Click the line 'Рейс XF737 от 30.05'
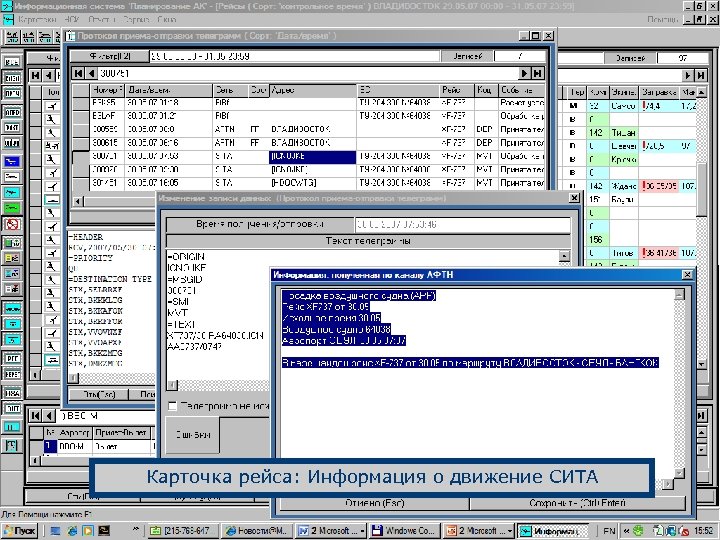720x540 pixels. click(326, 307)
